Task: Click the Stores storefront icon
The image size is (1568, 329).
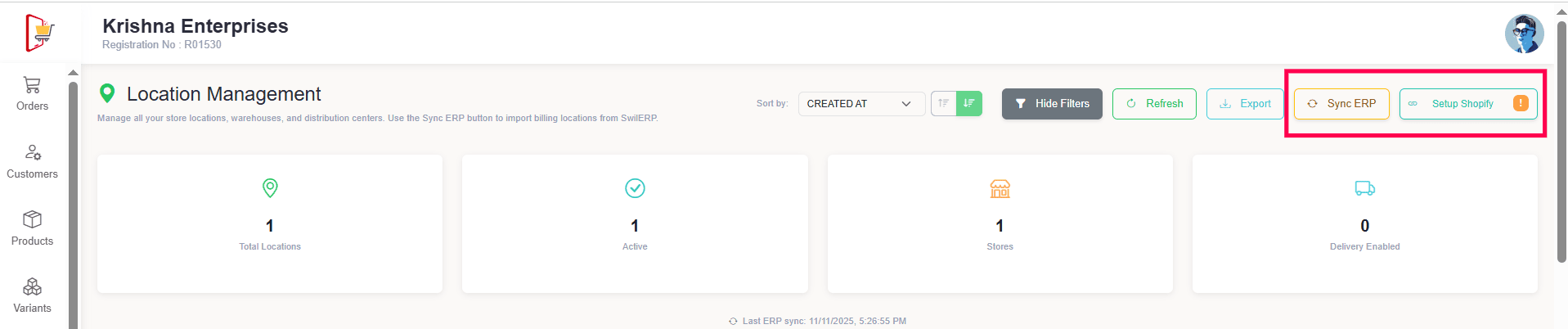Action: pyautogui.click(x=1000, y=189)
